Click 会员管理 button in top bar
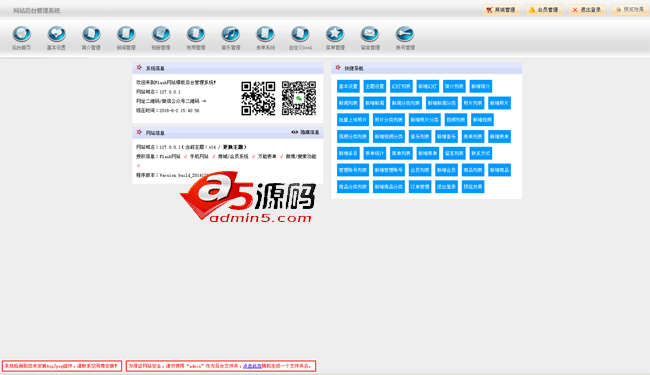Image resolution: width=650 pixels, height=375 pixels. (544, 10)
